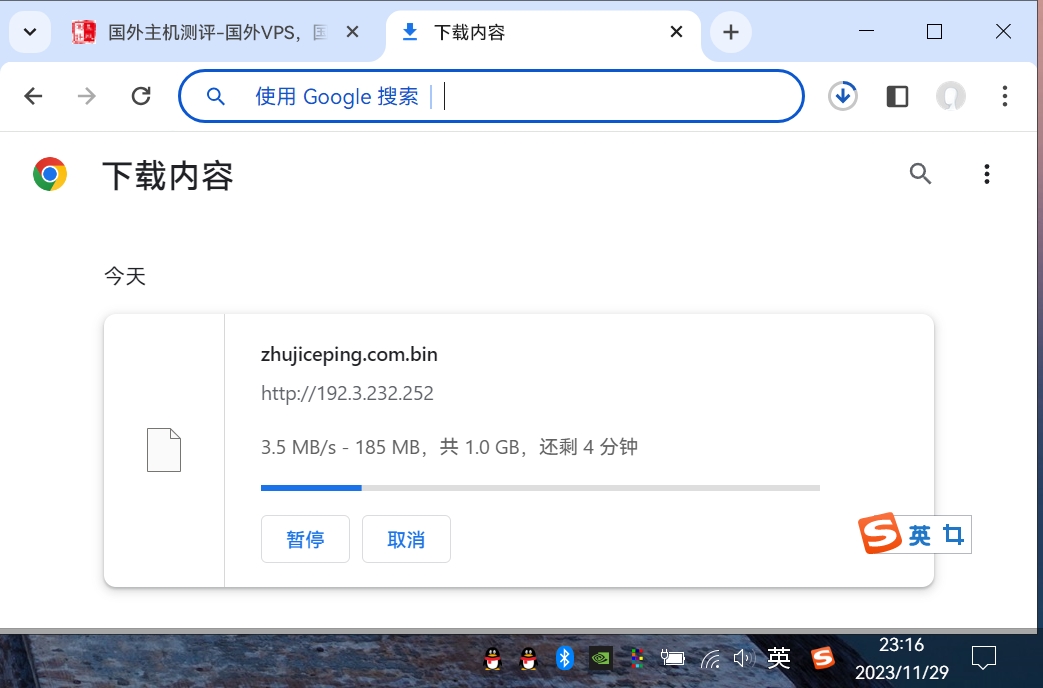Cancel the download with 取消 button

tap(406, 539)
